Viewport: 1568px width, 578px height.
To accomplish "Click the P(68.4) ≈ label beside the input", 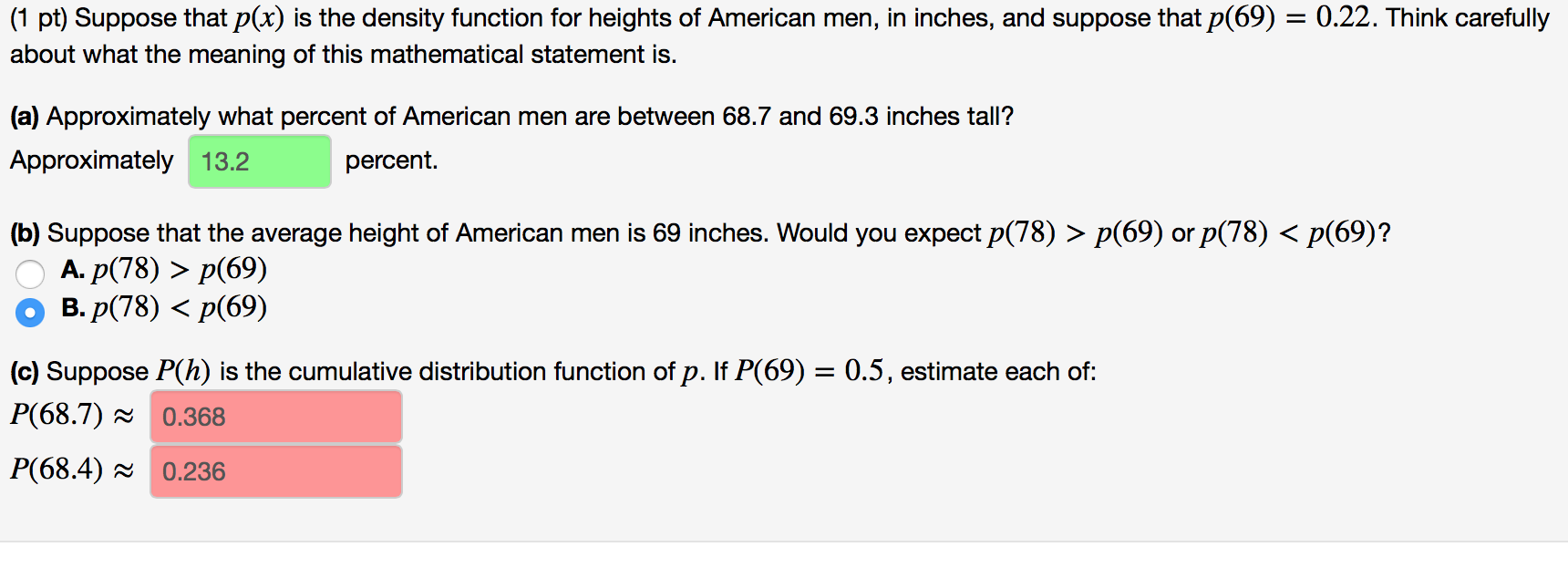I will point(72,470).
